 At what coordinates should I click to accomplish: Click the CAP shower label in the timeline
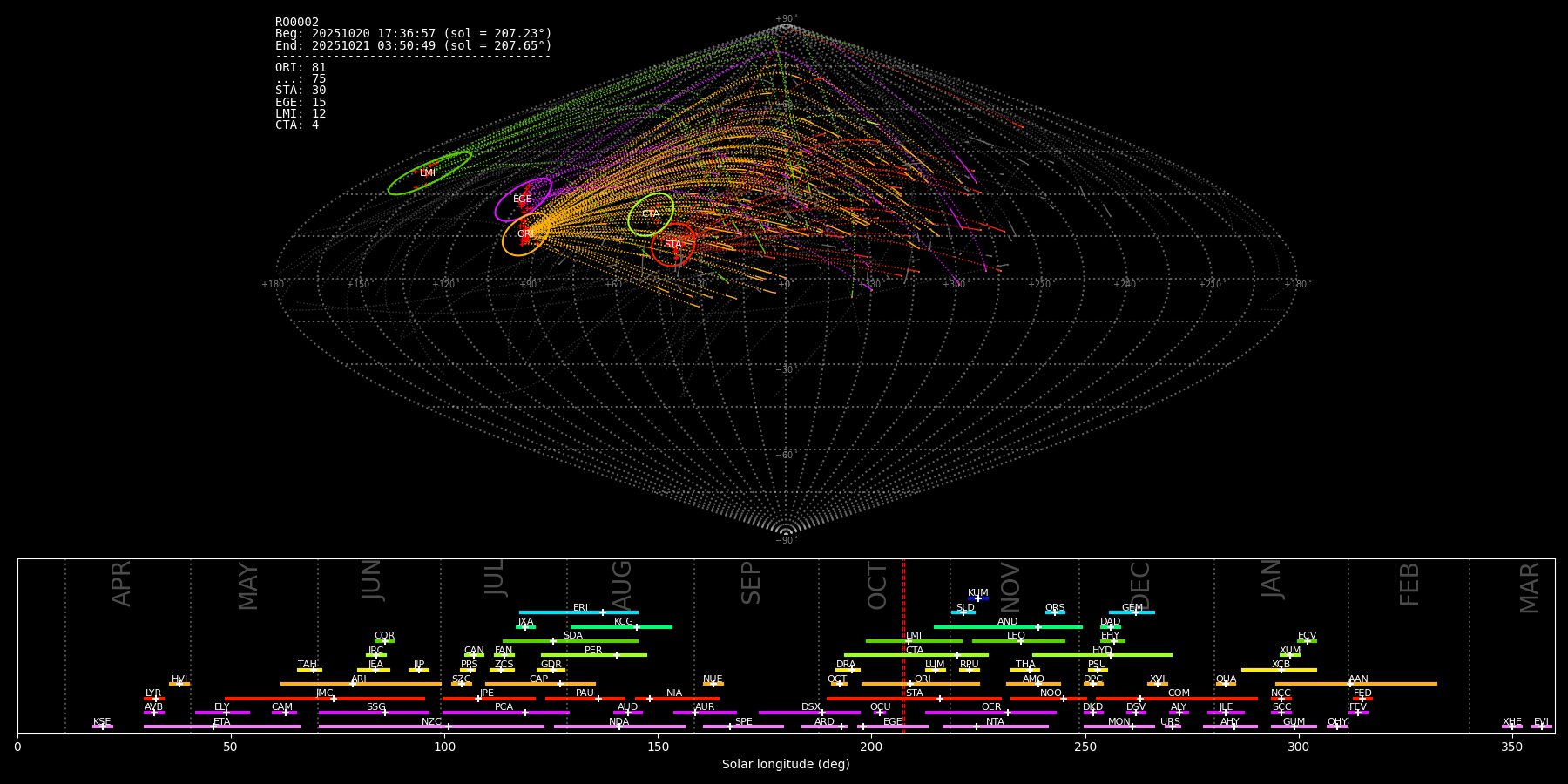click(539, 679)
